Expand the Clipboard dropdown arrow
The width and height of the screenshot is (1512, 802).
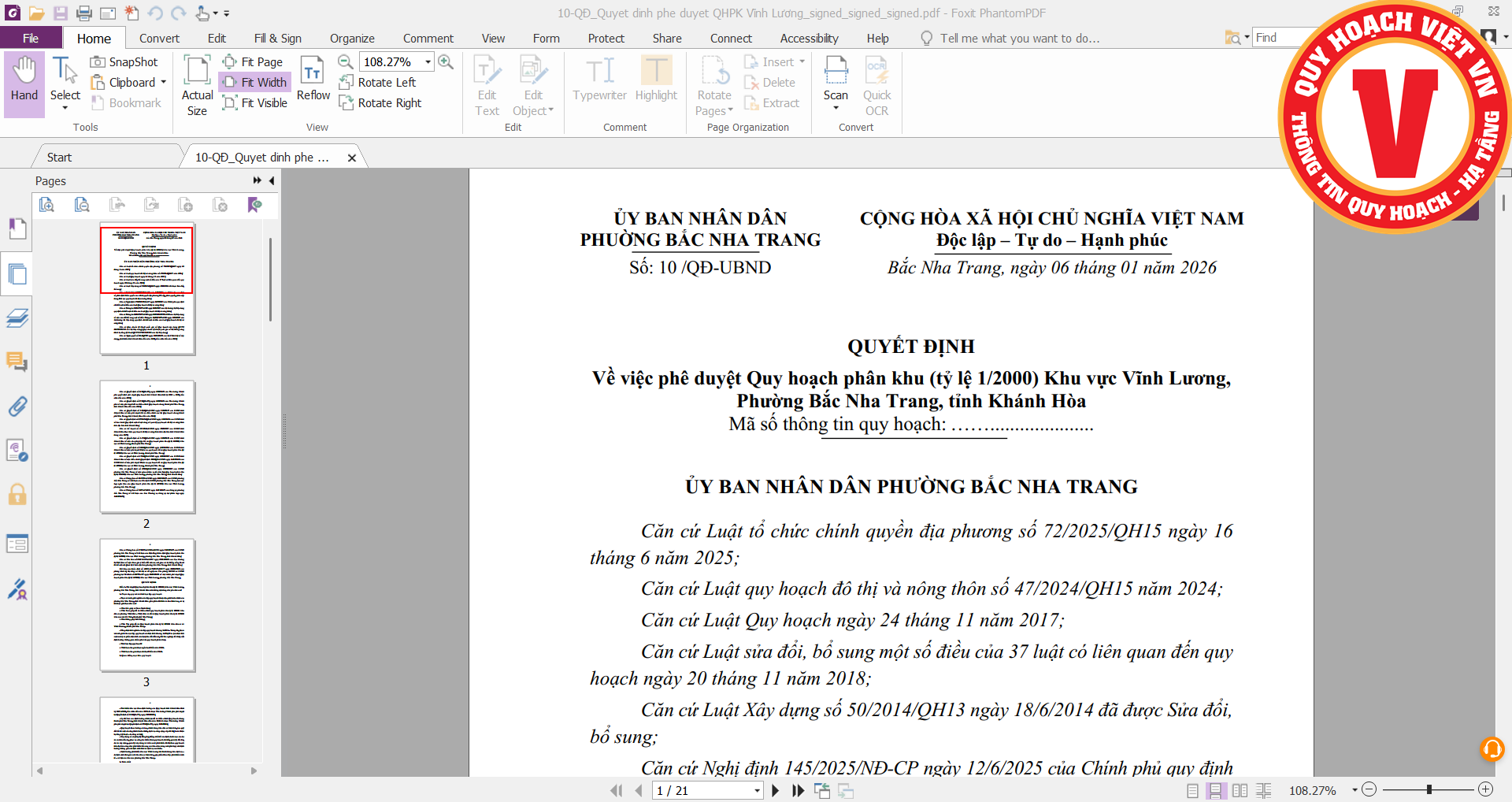pyautogui.click(x=164, y=82)
